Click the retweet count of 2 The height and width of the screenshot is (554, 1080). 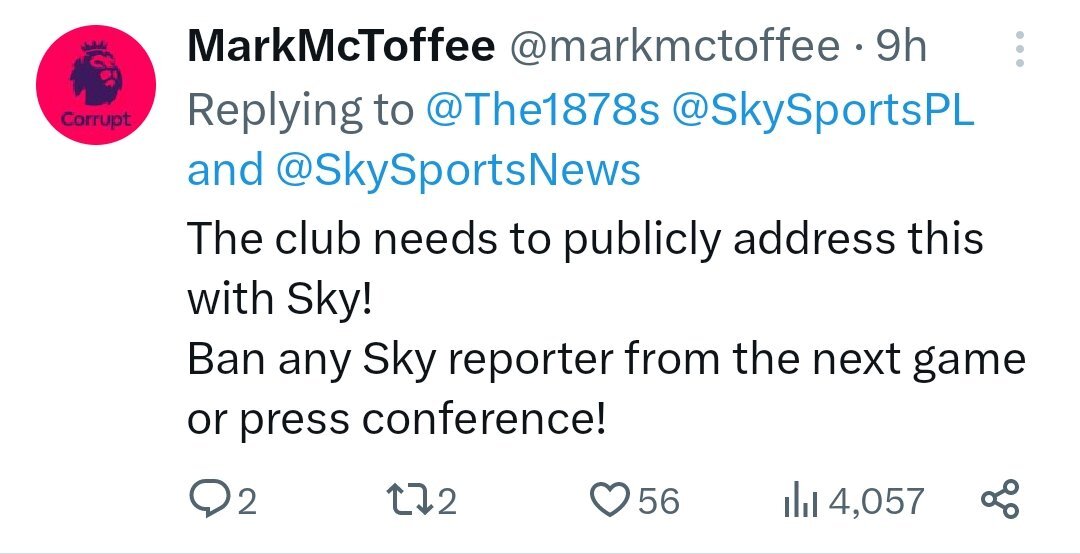click(x=447, y=502)
